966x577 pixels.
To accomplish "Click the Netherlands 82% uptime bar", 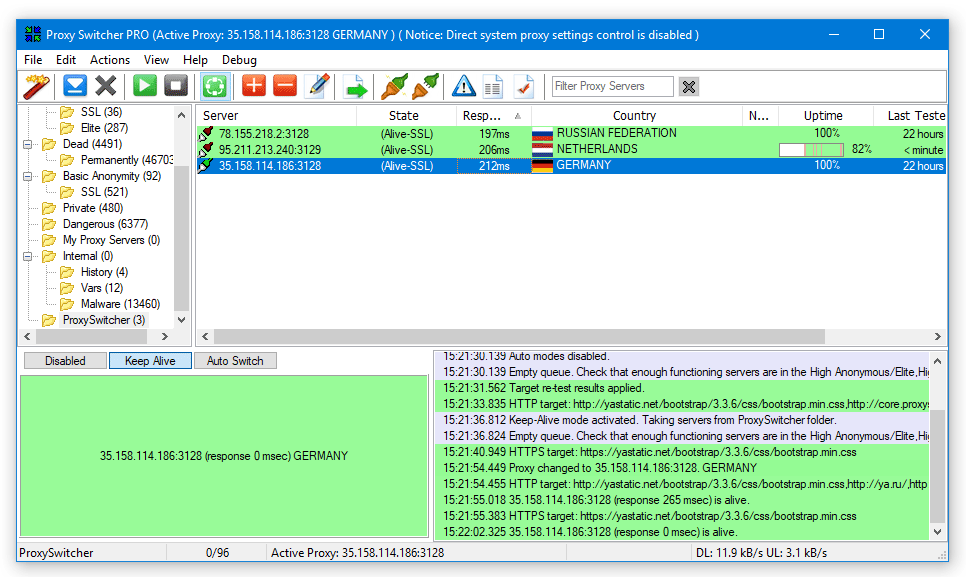I will [811, 150].
